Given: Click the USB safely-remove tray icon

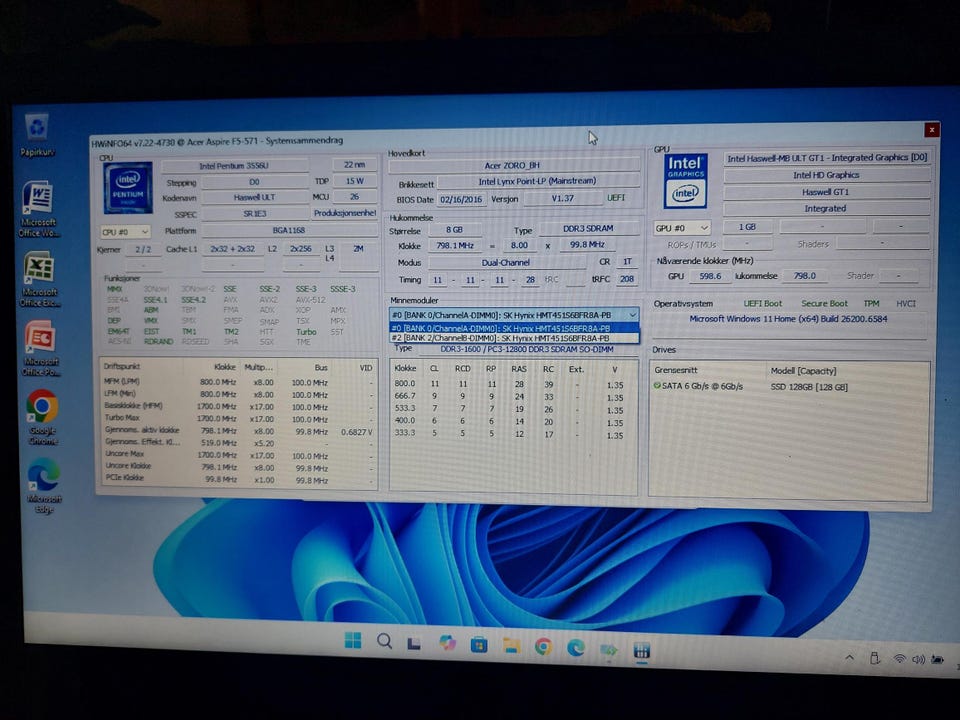Looking at the screenshot, I should point(875,658).
